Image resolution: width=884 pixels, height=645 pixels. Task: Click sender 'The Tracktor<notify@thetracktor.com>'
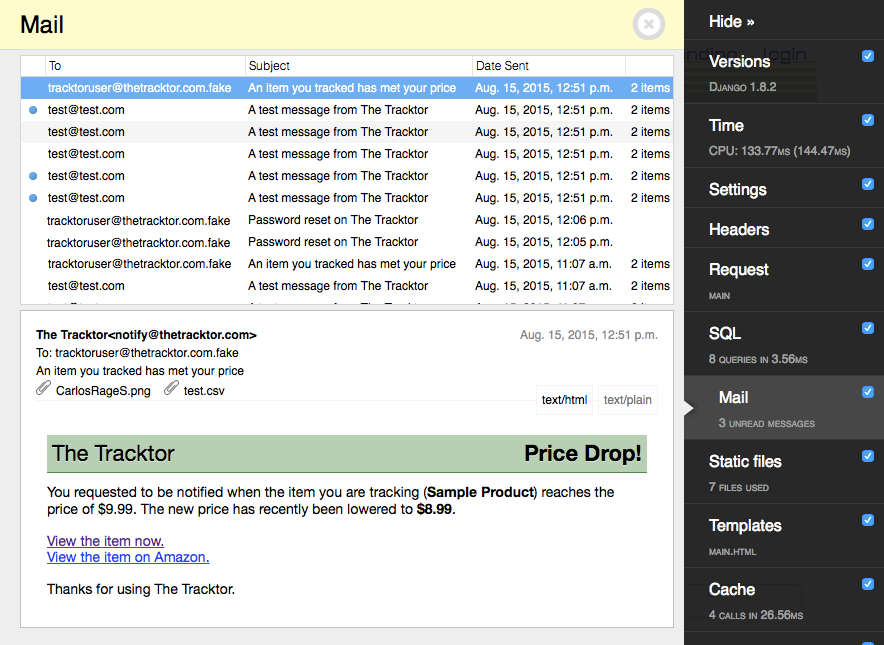pos(146,335)
